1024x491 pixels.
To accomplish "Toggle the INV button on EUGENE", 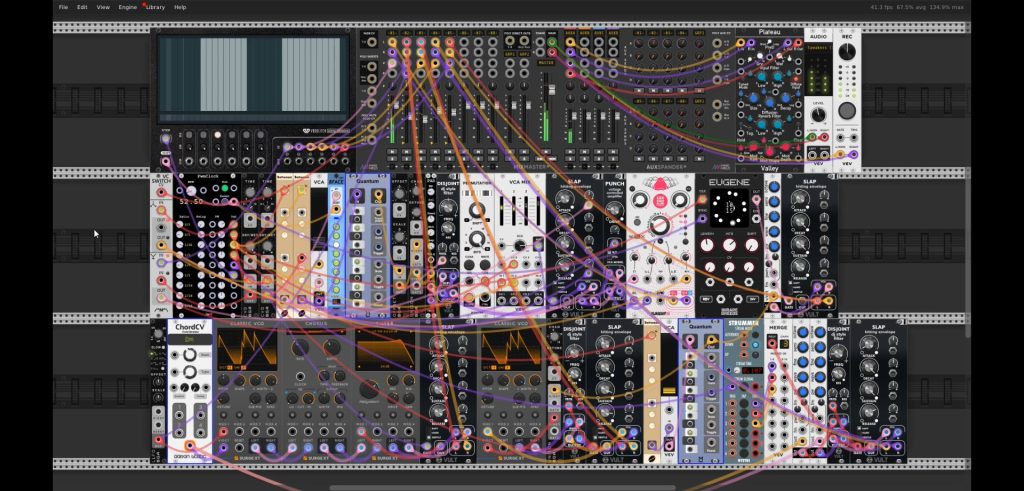I will tap(752, 299).
